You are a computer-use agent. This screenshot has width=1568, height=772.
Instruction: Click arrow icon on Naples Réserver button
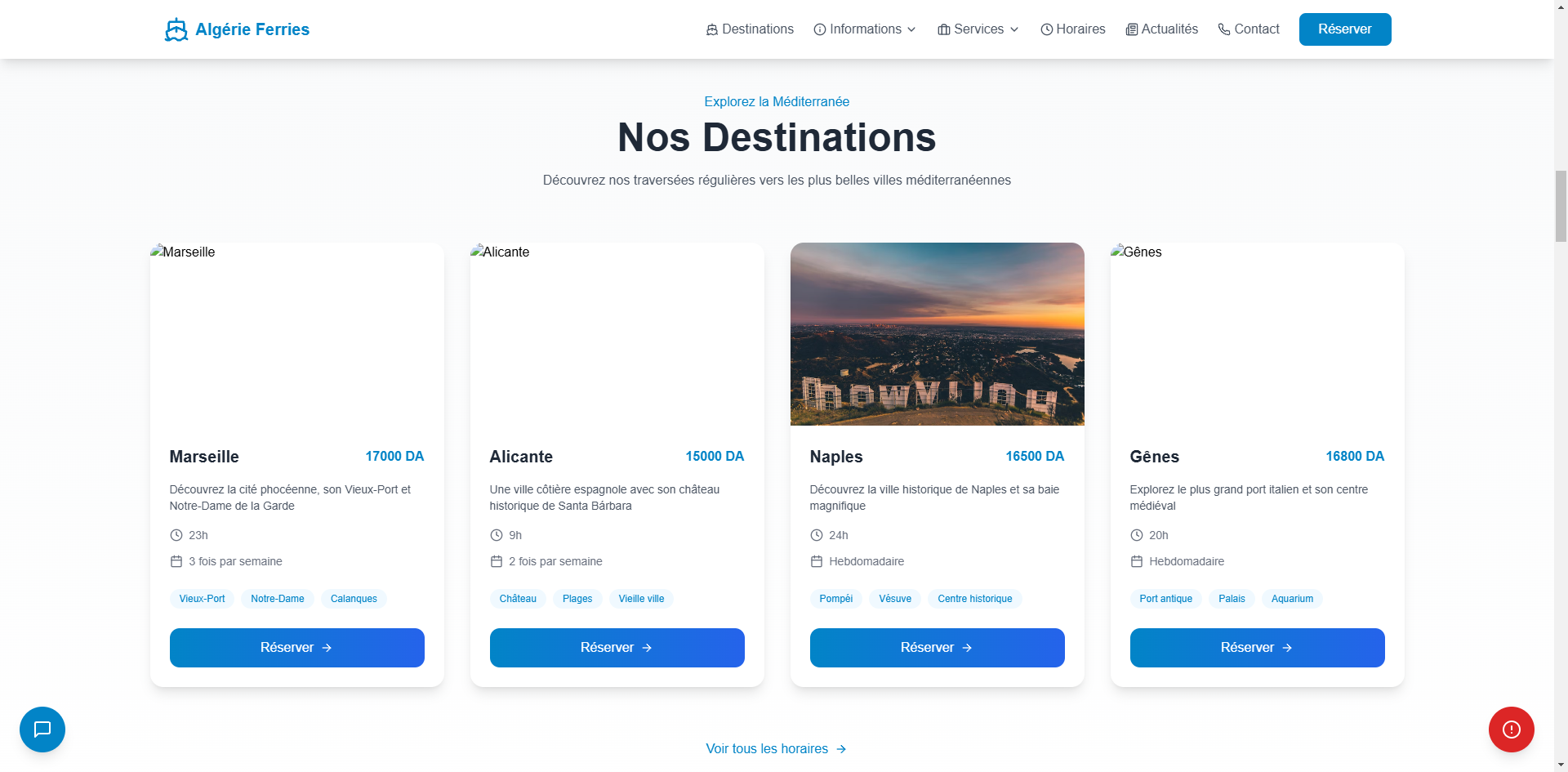(x=967, y=648)
